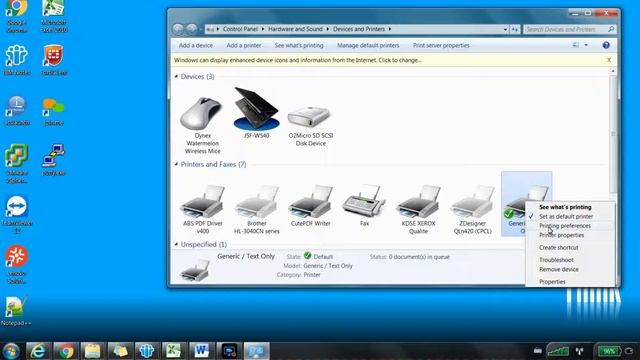Click Print server properties button
640x360 pixels.
coord(441,45)
